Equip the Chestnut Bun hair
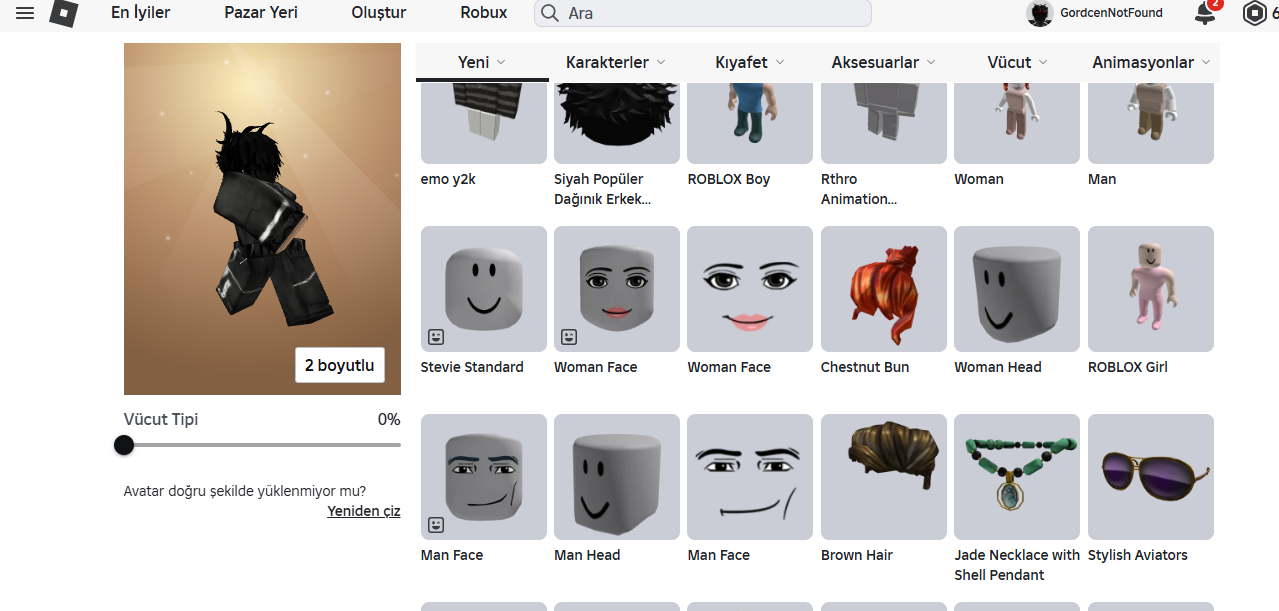Screen dimensions: 1279x611 pyautogui.click(x=884, y=289)
